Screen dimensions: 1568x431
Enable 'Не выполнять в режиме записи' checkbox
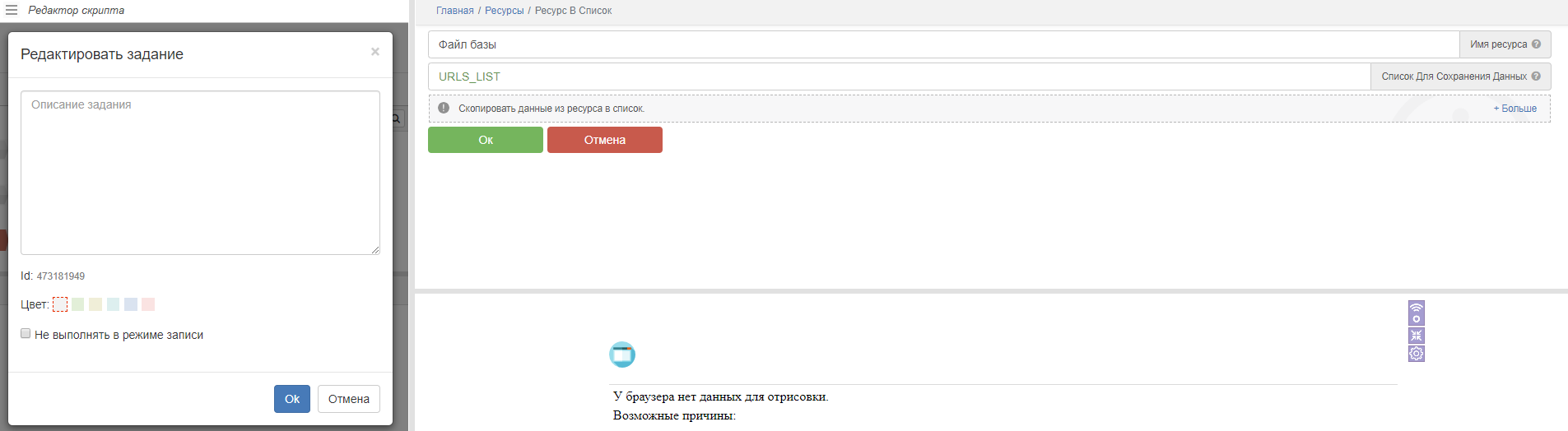pyautogui.click(x=26, y=334)
